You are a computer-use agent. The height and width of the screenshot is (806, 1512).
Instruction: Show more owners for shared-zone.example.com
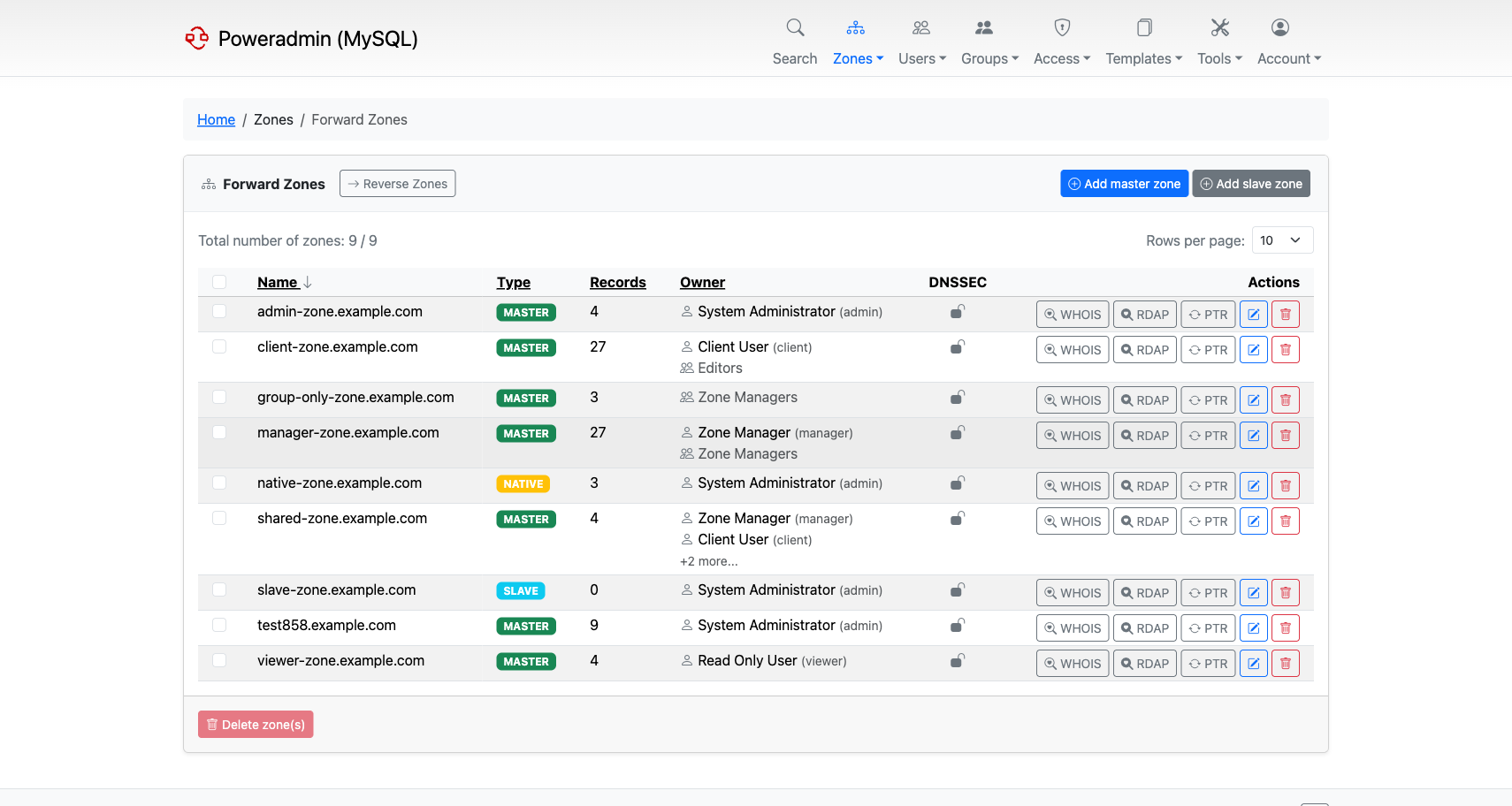[708, 561]
